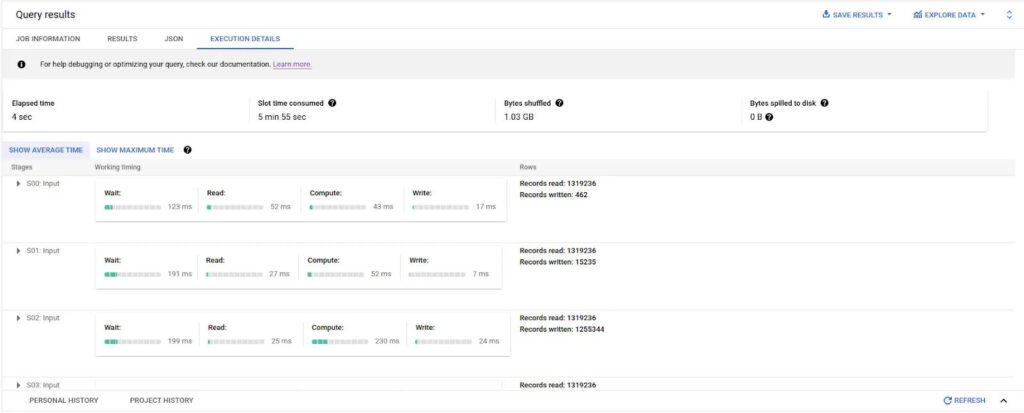Expand stage S00: Input
Image resolution: width=1024 pixels, height=413 pixels.
[x=18, y=184]
